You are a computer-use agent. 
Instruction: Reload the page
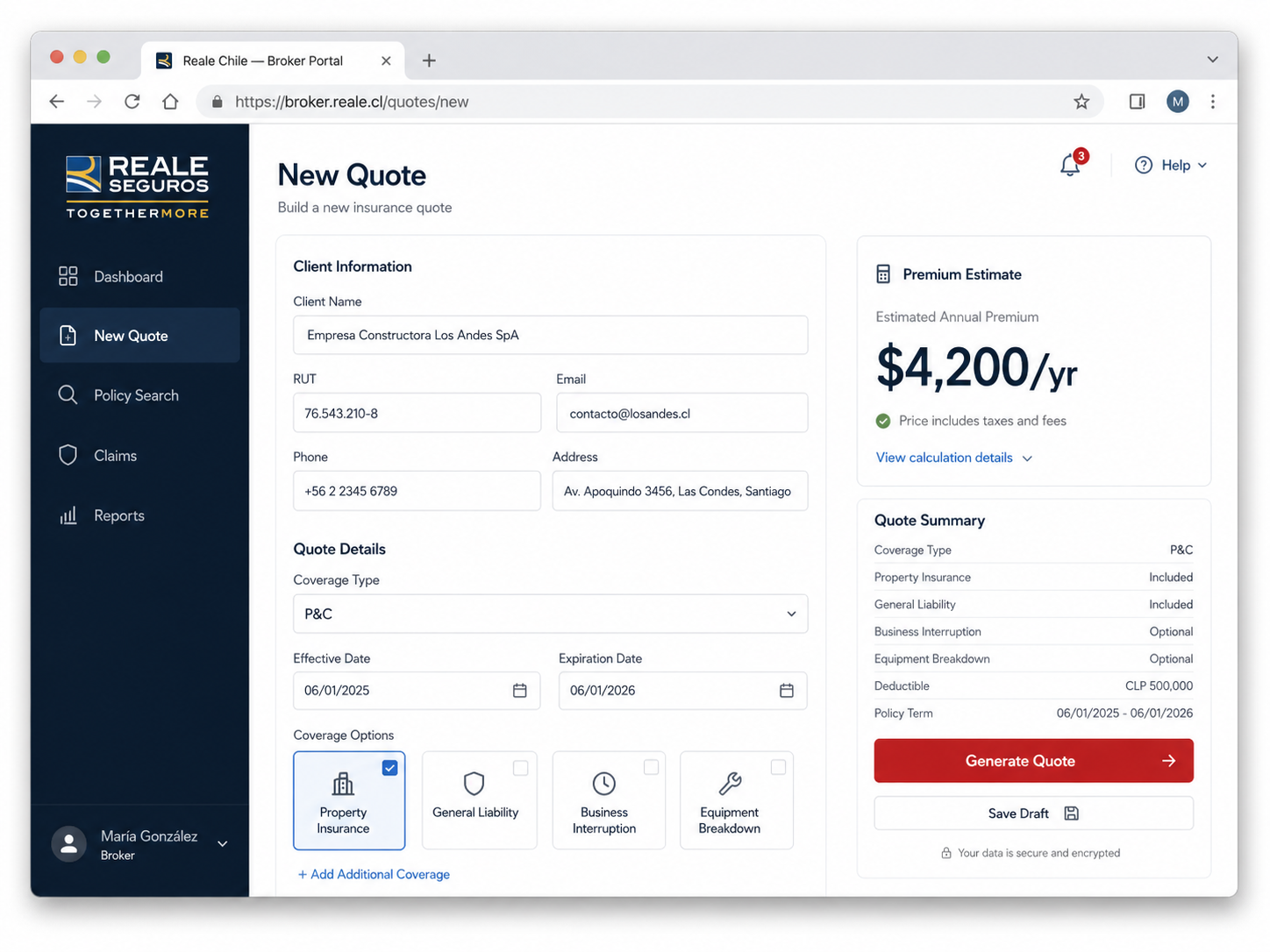click(132, 102)
